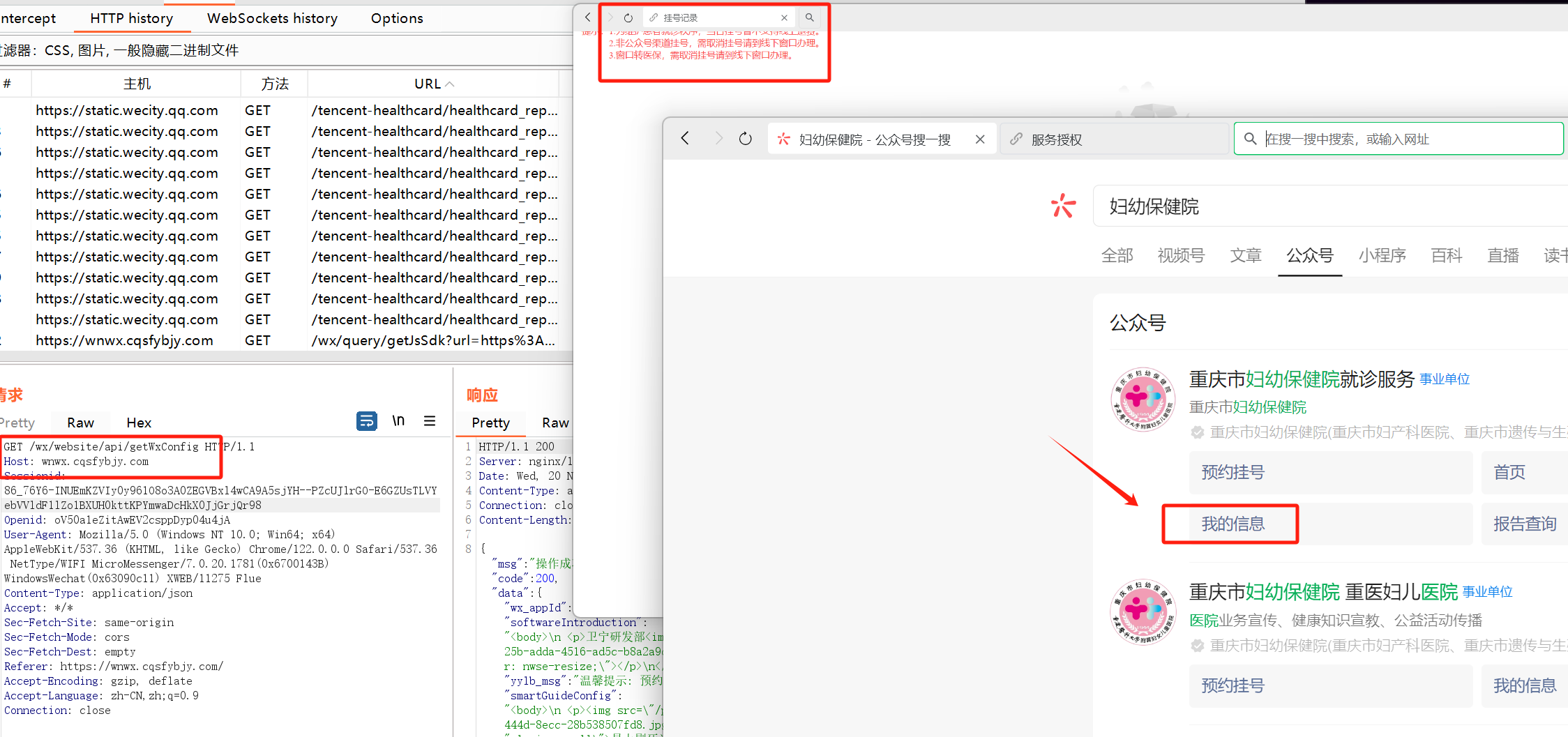Open the request hamburger menu
Image resolution: width=1568 pixels, height=737 pixels.
[x=430, y=420]
